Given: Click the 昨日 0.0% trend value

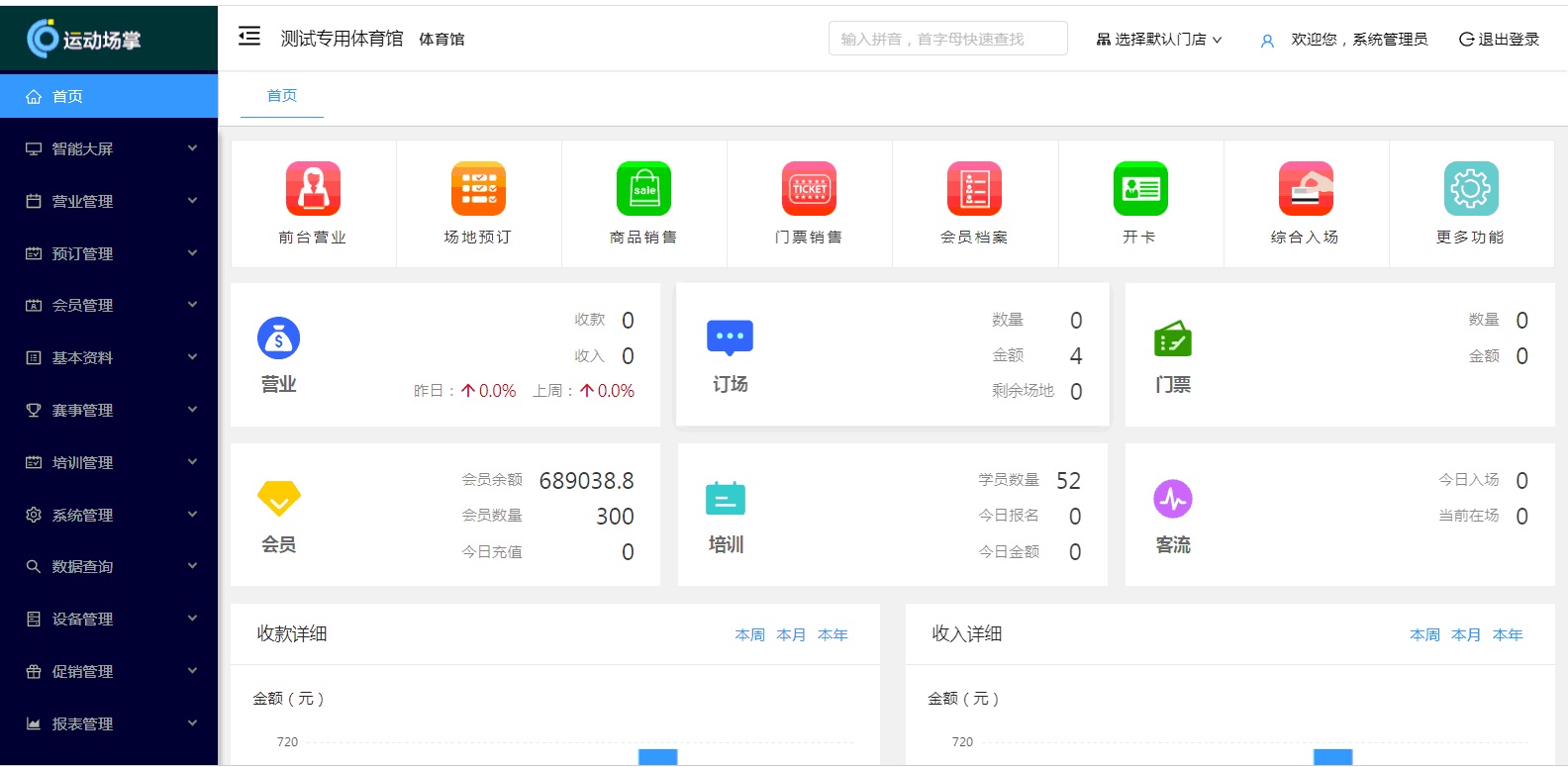Looking at the screenshot, I should pos(489,391).
